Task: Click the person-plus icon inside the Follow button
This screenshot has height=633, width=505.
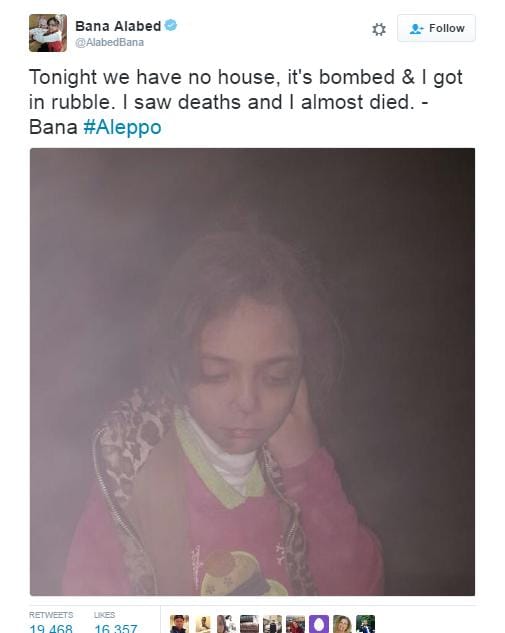Action: [416, 29]
